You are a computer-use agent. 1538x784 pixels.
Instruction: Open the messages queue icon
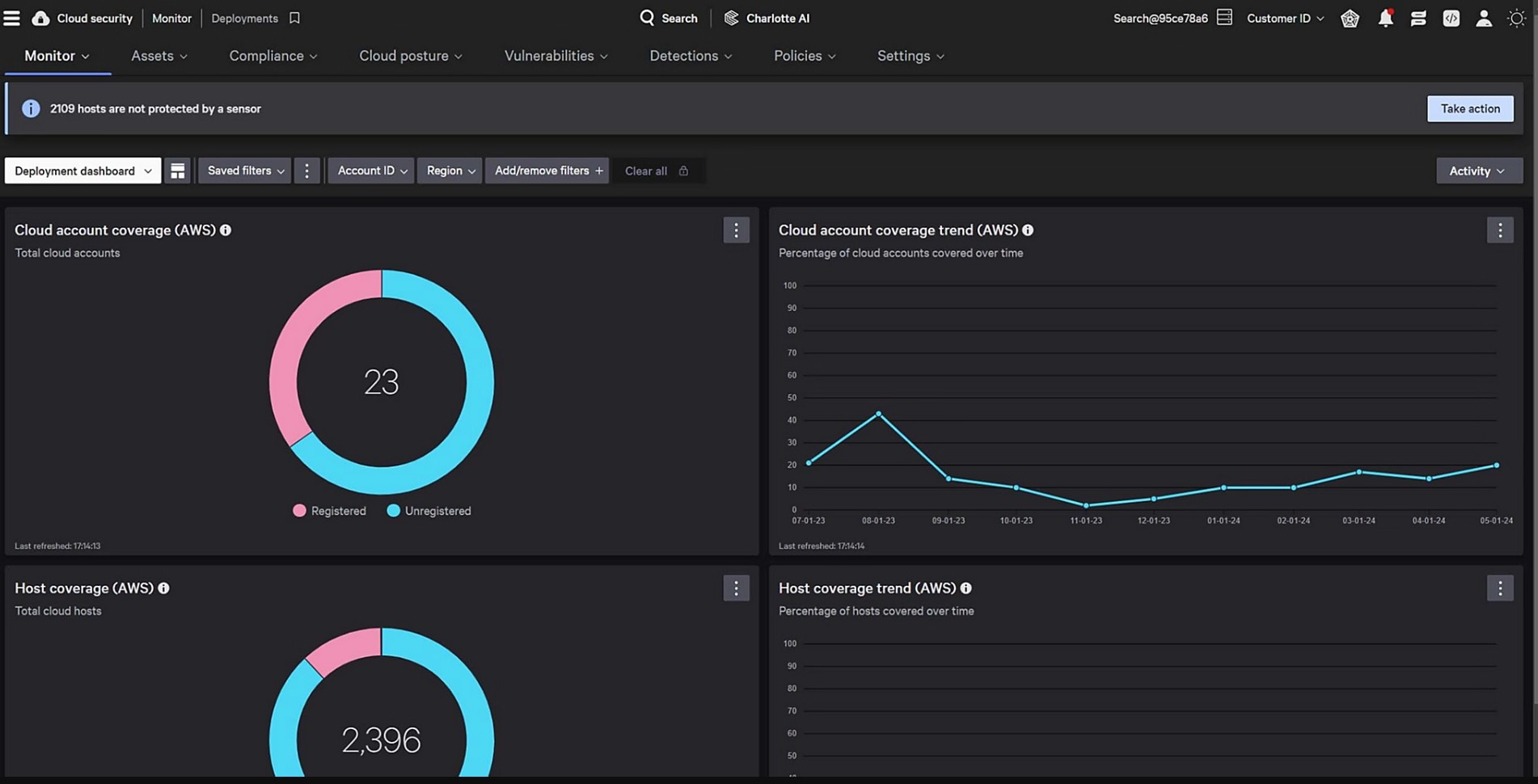(x=1418, y=18)
